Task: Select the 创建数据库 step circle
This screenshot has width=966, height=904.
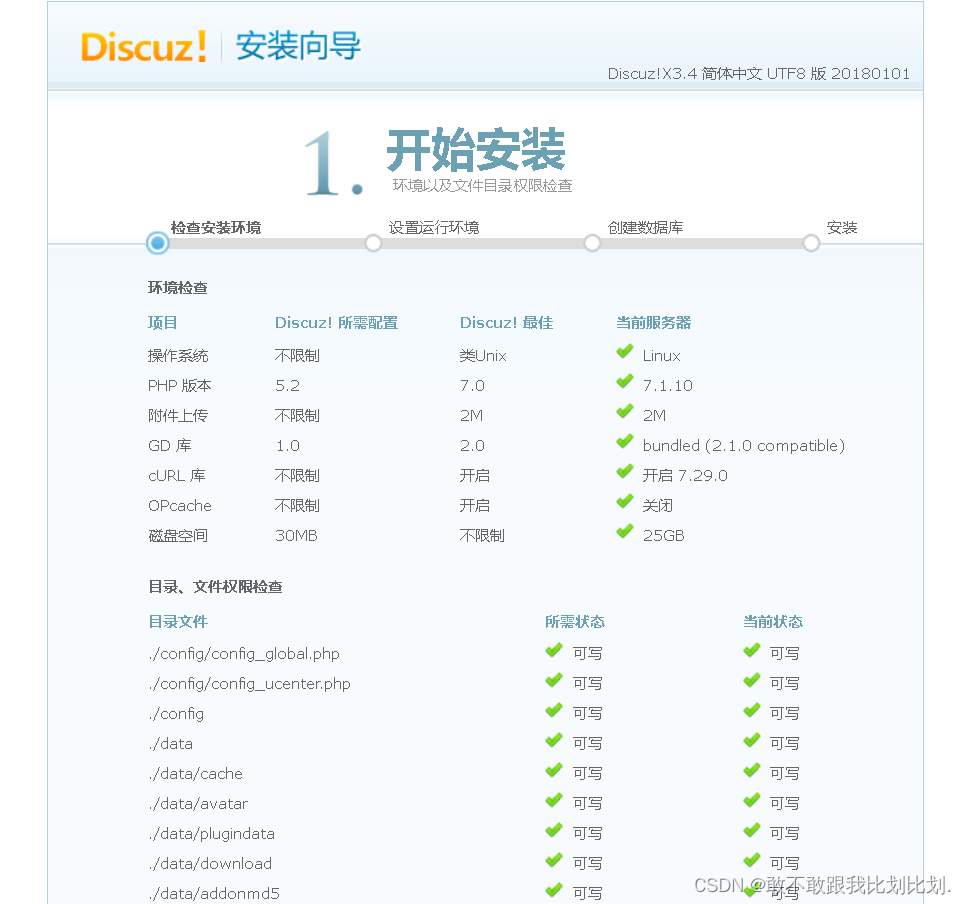Action: click(x=591, y=243)
